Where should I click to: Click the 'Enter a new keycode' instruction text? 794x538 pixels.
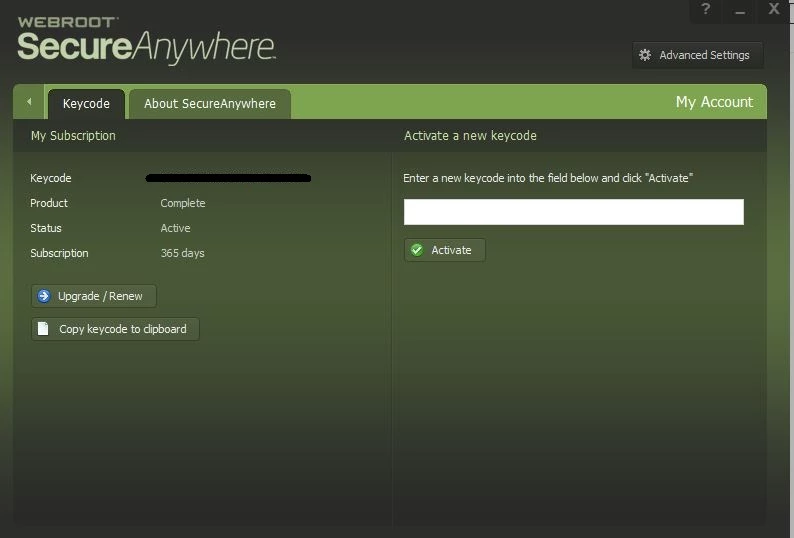click(548, 178)
